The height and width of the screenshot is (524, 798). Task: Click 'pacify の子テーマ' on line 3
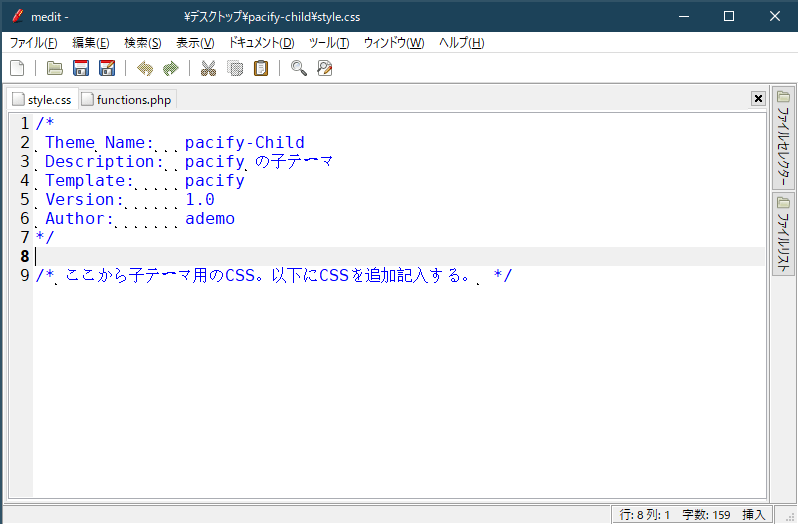[259, 161]
